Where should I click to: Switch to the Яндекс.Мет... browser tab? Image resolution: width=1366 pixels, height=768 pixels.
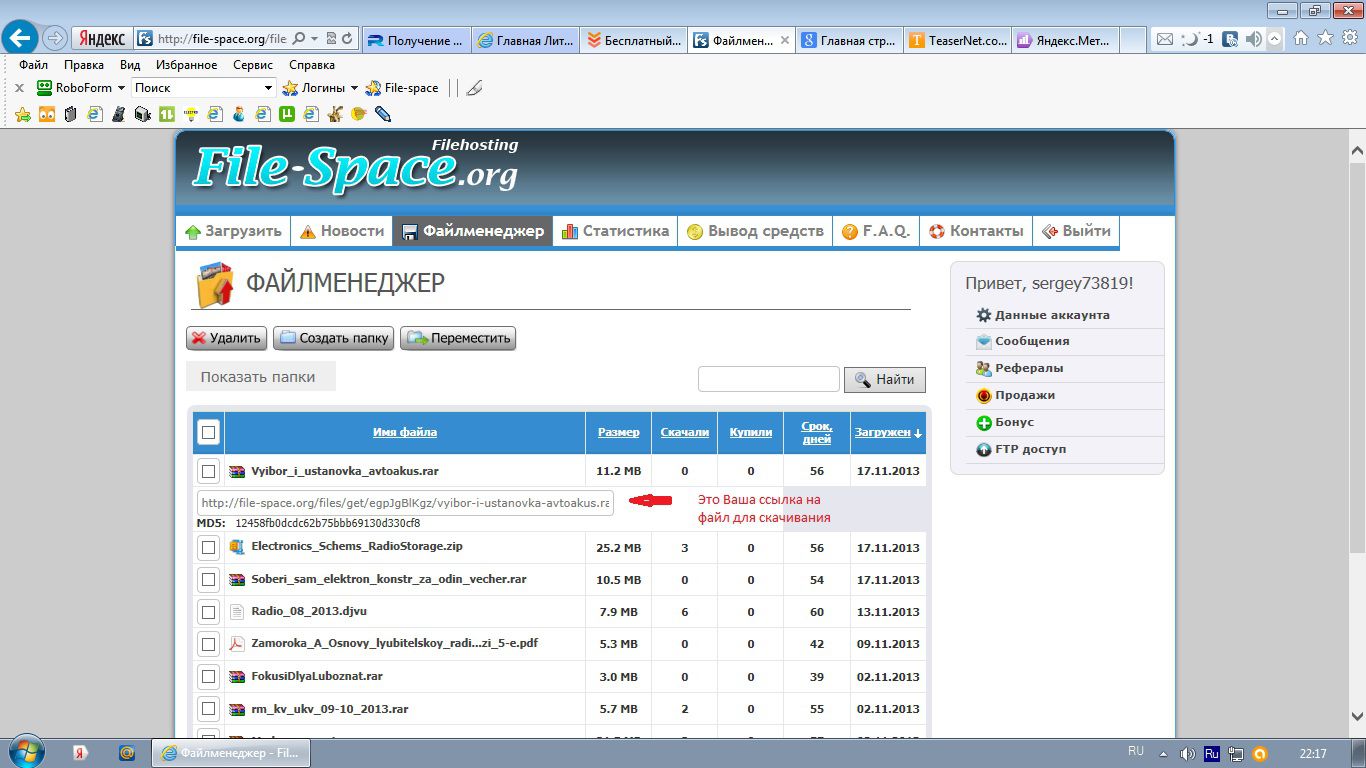point(1065,40)
